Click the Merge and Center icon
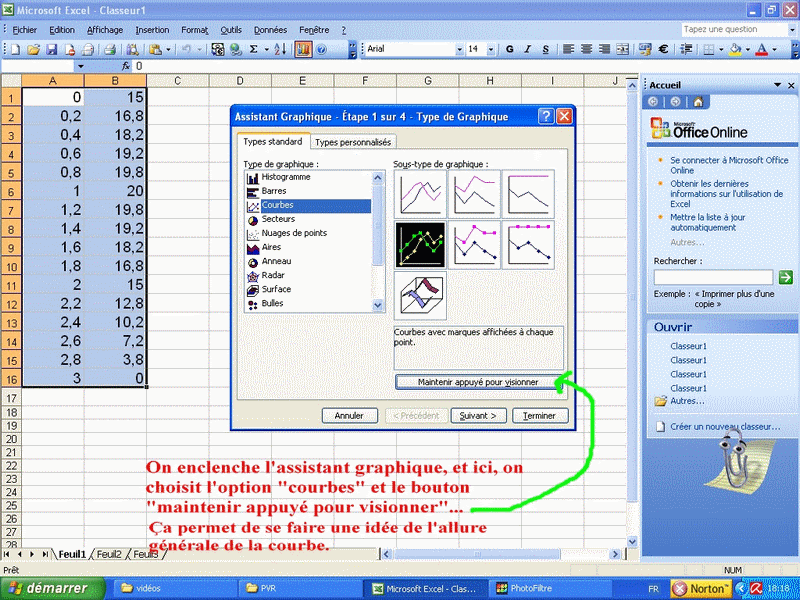This screenshot has height=600, width=800. point(622,49)
